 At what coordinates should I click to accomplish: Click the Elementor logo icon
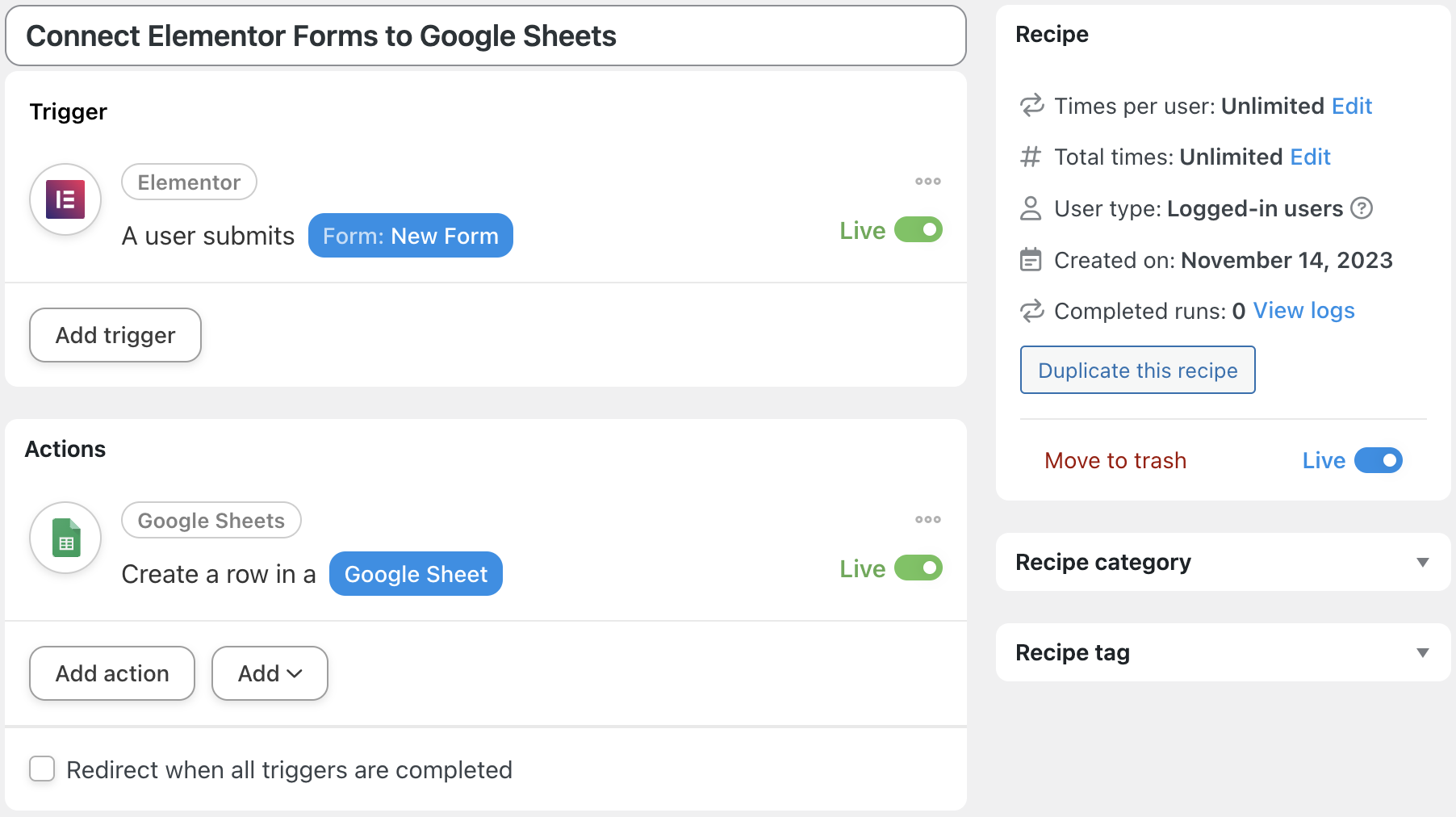pyautogui.click(x=65, y=199)
